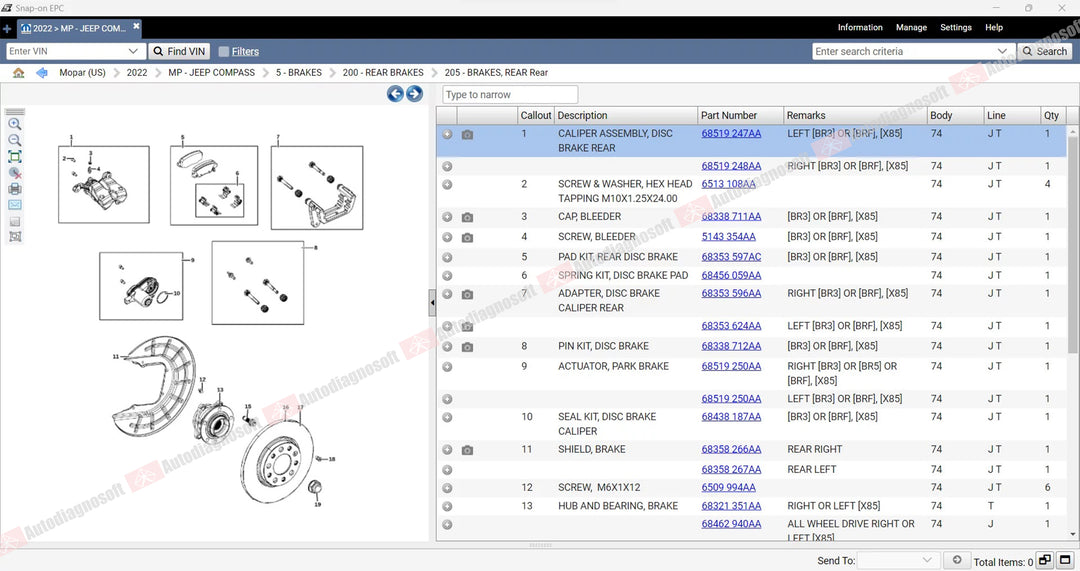This screenshot has height=571, width=1080.
Task: Open the Filters link
Action: click(245, 52)
